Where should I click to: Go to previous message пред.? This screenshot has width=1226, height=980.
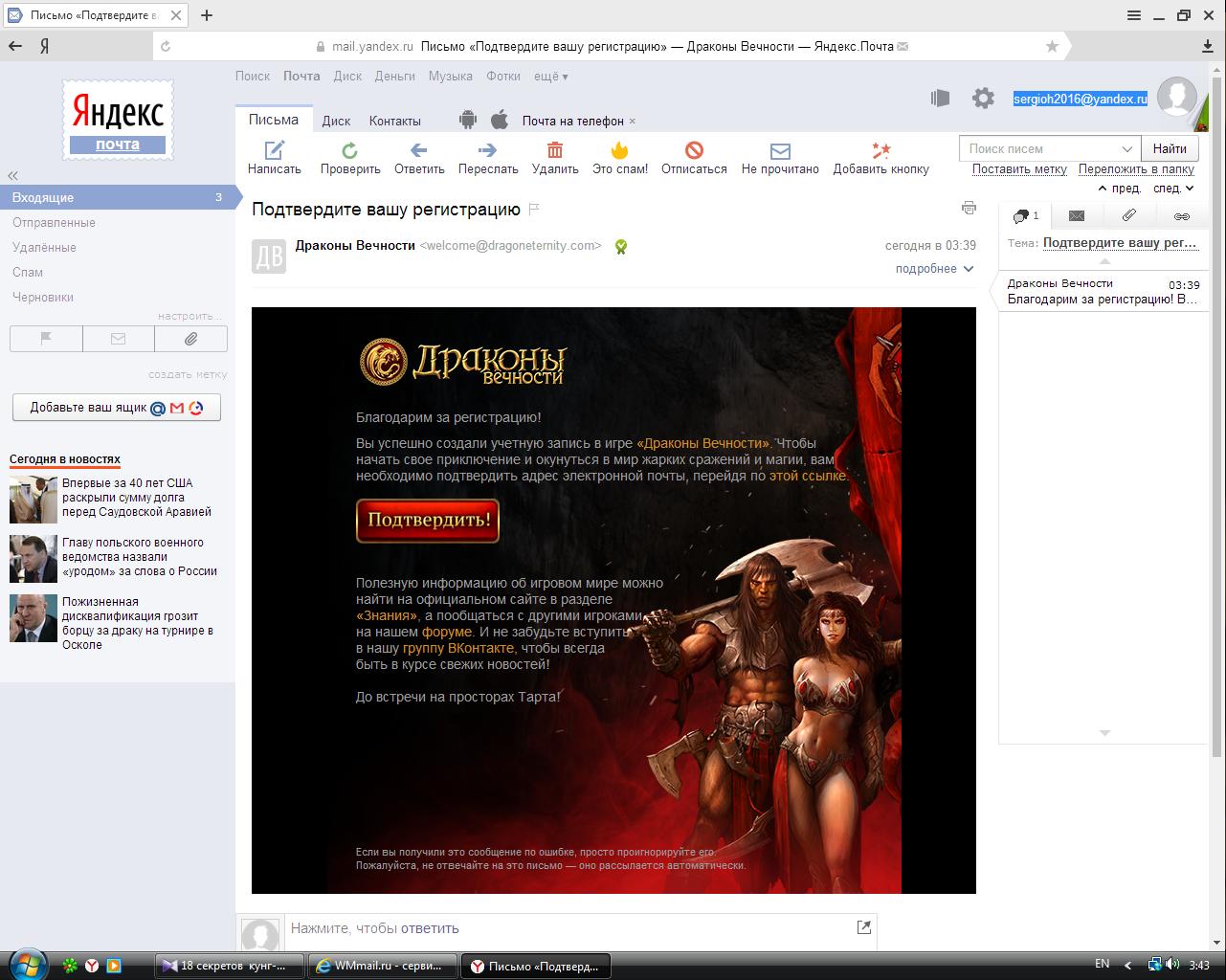[1121, 189]
